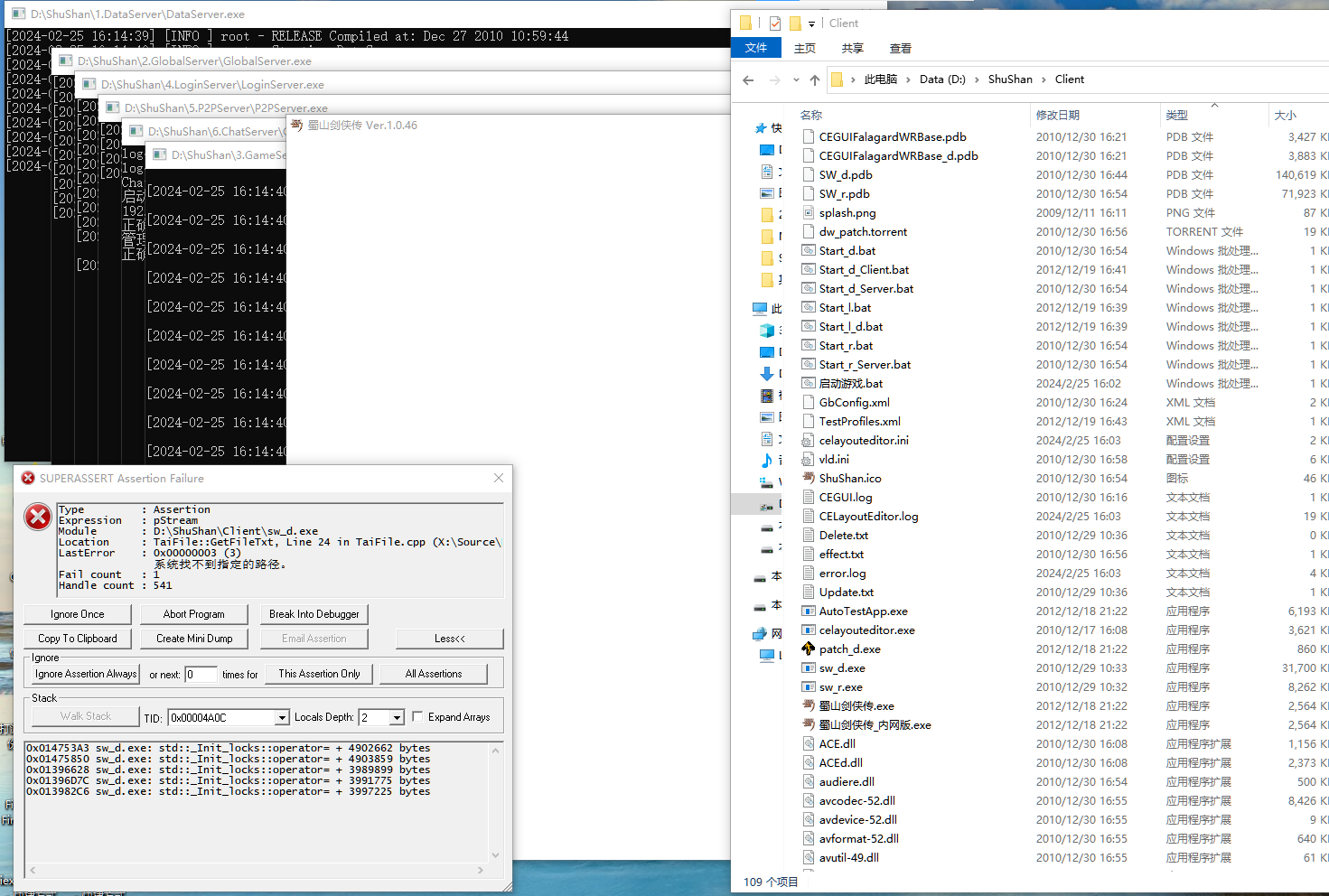Screen dimensions: 1329x896
Task: Click the Create Mini Dump button
Action: (x=194, y=639)
